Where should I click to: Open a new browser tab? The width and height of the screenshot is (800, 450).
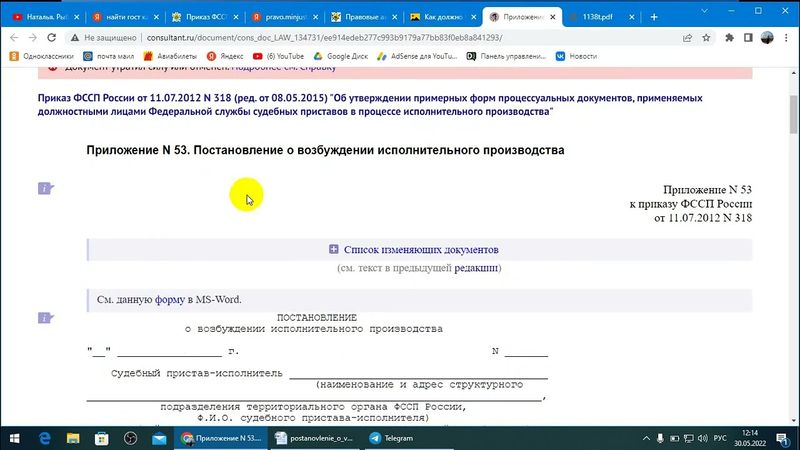point(654,17)
